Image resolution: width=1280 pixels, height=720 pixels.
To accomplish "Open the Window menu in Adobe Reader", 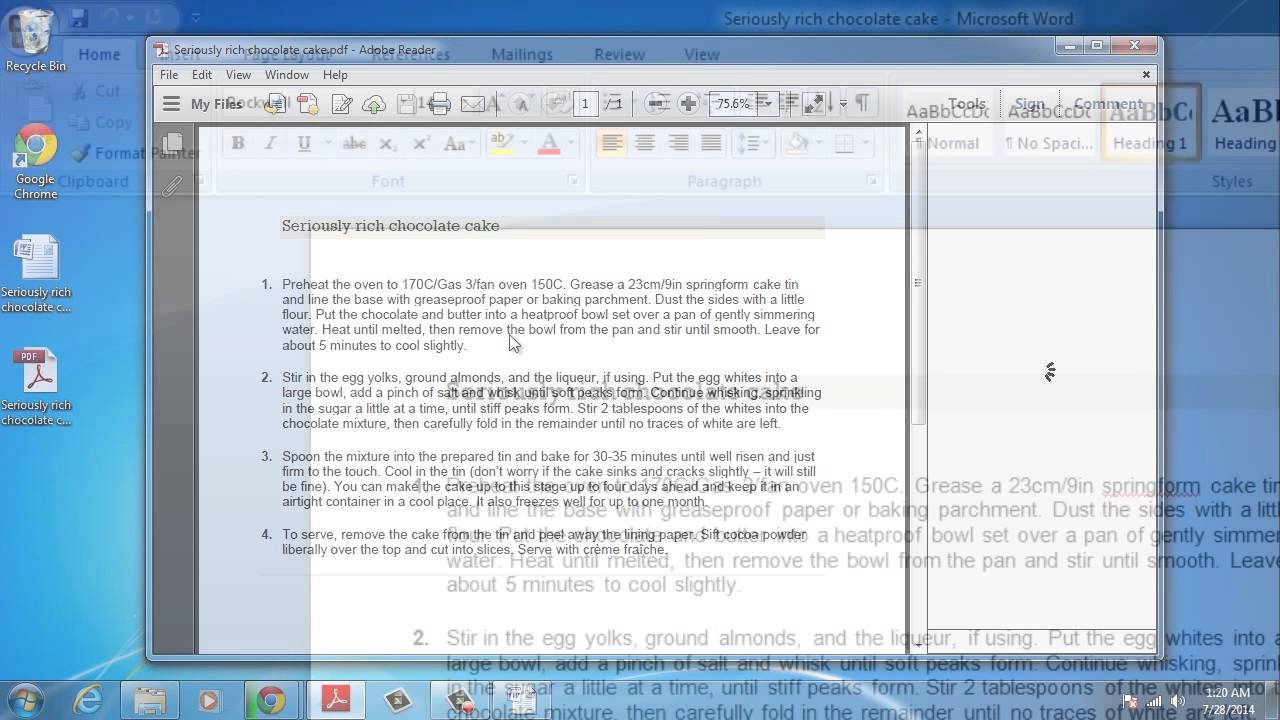I will tap(286, 75).
